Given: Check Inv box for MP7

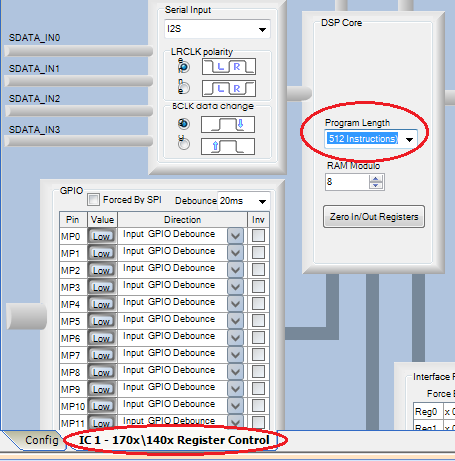Looking at the screenshot, I should [258, 354].
